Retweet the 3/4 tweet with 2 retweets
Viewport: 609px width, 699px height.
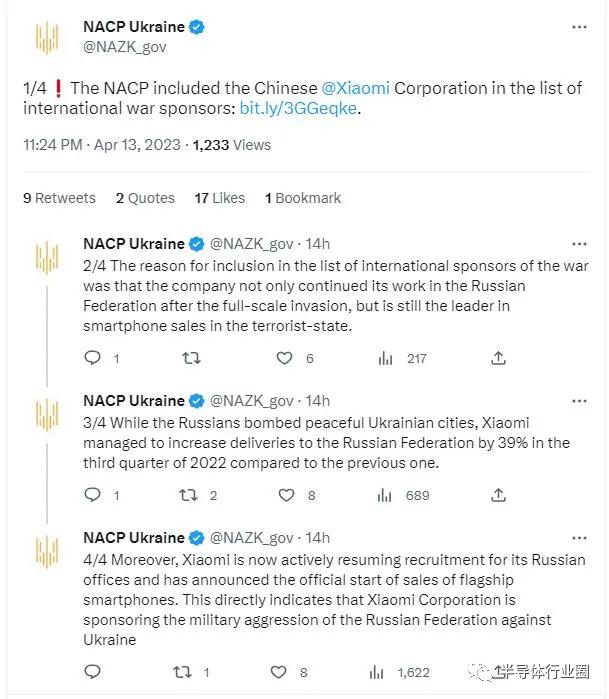click(x=188, y=495)
